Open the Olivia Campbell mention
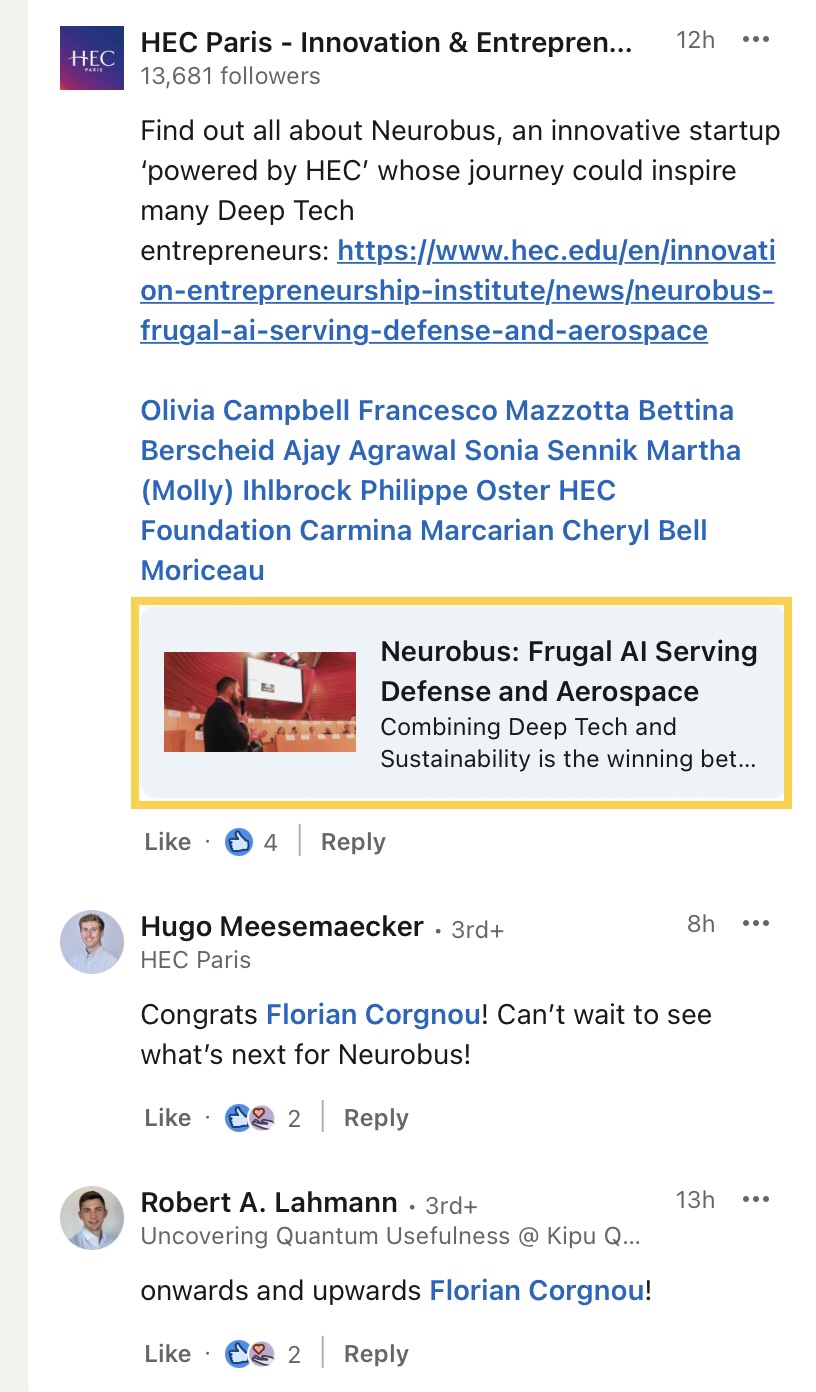Image resolution: width=816 pixels, height=1392 pixels. pos(245,411)
